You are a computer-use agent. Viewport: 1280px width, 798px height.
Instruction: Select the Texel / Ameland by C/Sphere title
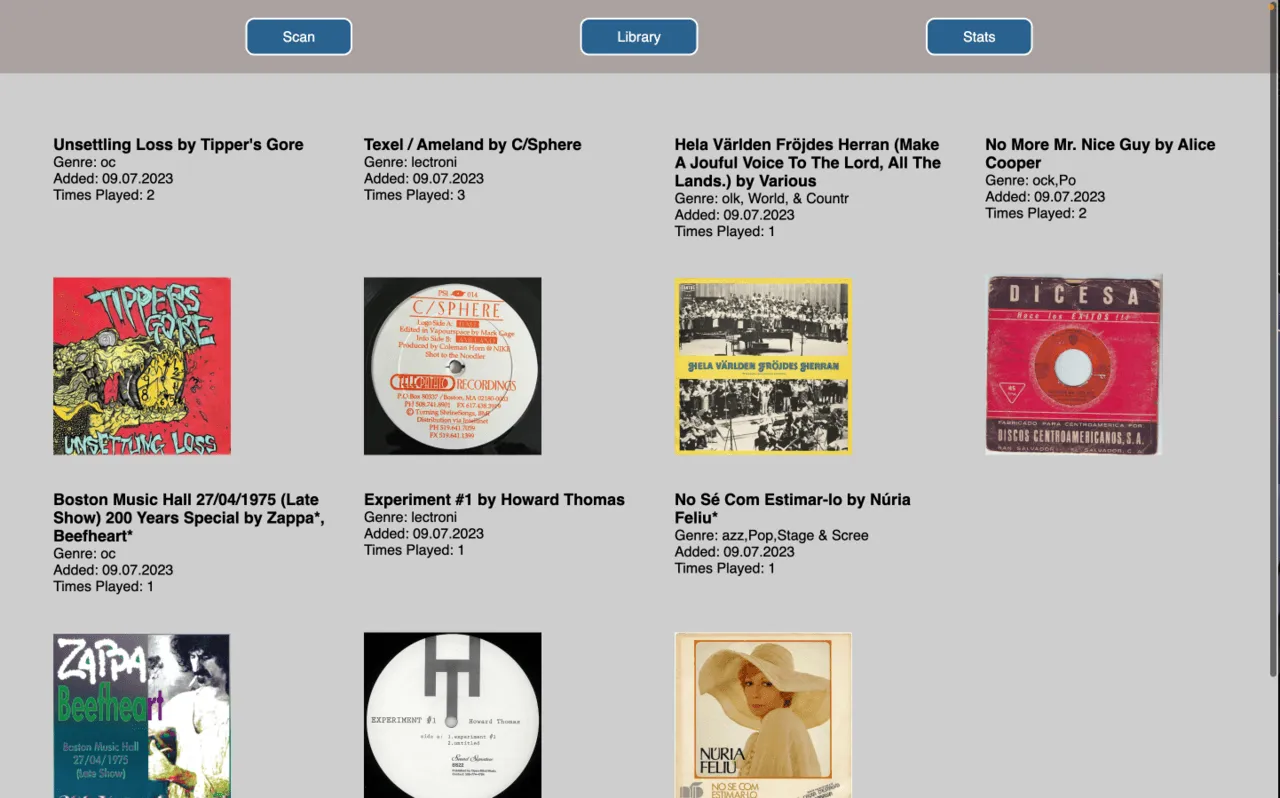point(472,145)
